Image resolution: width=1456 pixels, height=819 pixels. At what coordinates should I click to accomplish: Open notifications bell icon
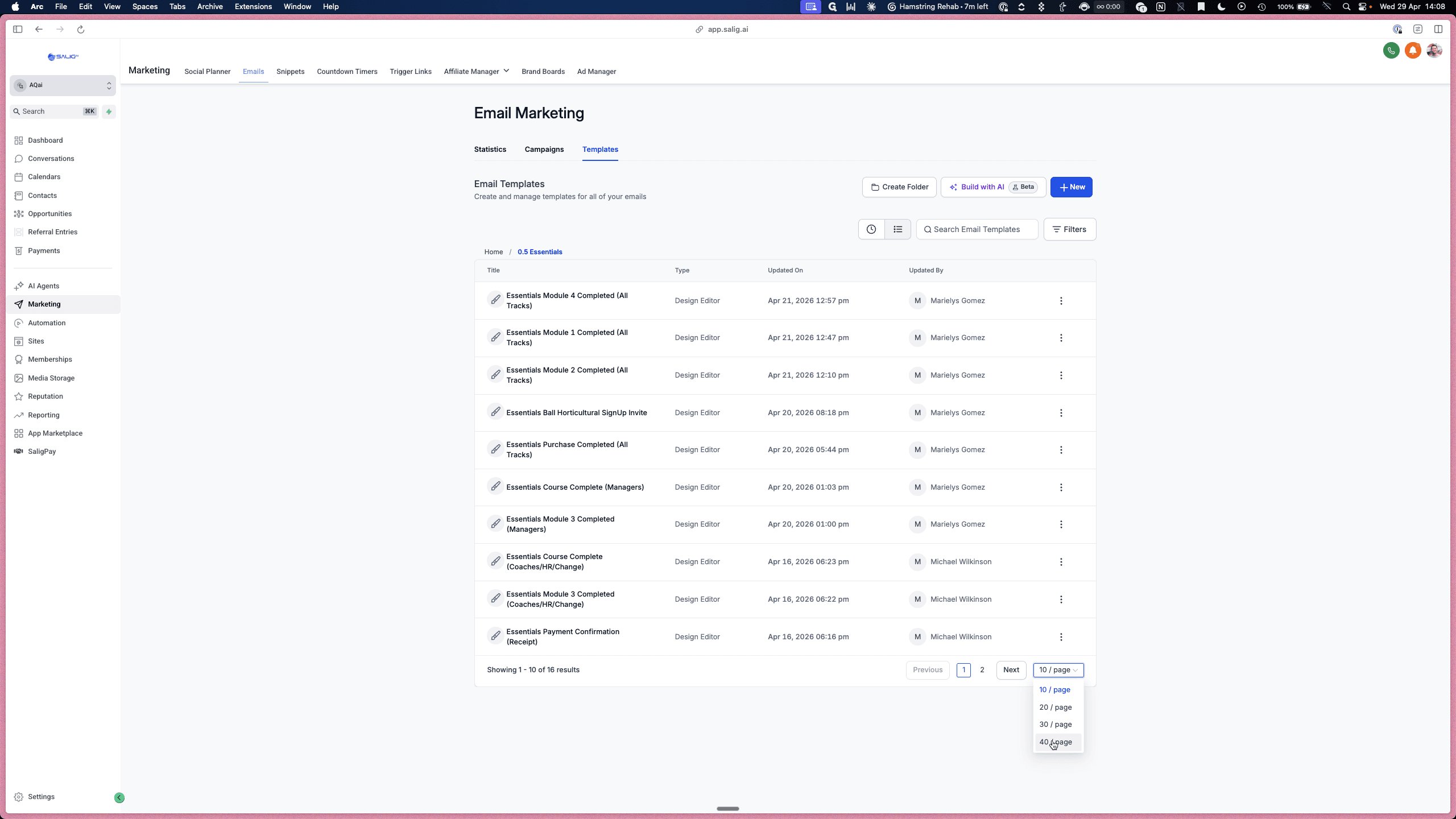pos(1413,51)
